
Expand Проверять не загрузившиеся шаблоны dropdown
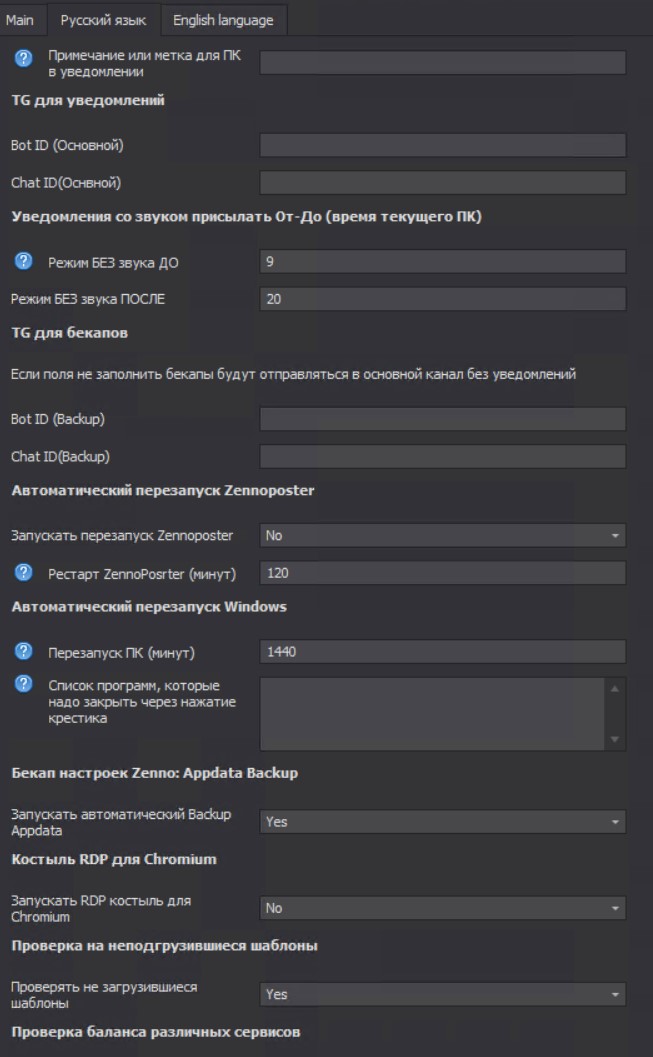(x=442, y=995)
